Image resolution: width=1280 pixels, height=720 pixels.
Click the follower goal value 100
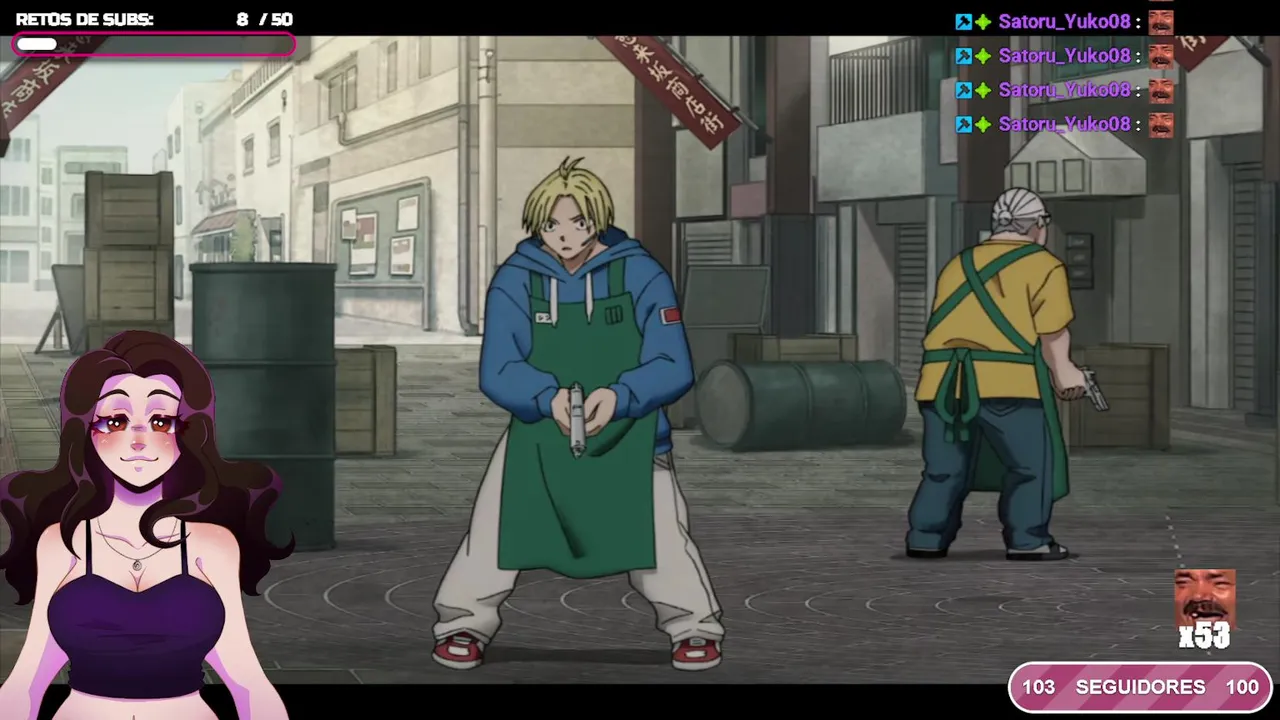click(x=1242, y=687)
